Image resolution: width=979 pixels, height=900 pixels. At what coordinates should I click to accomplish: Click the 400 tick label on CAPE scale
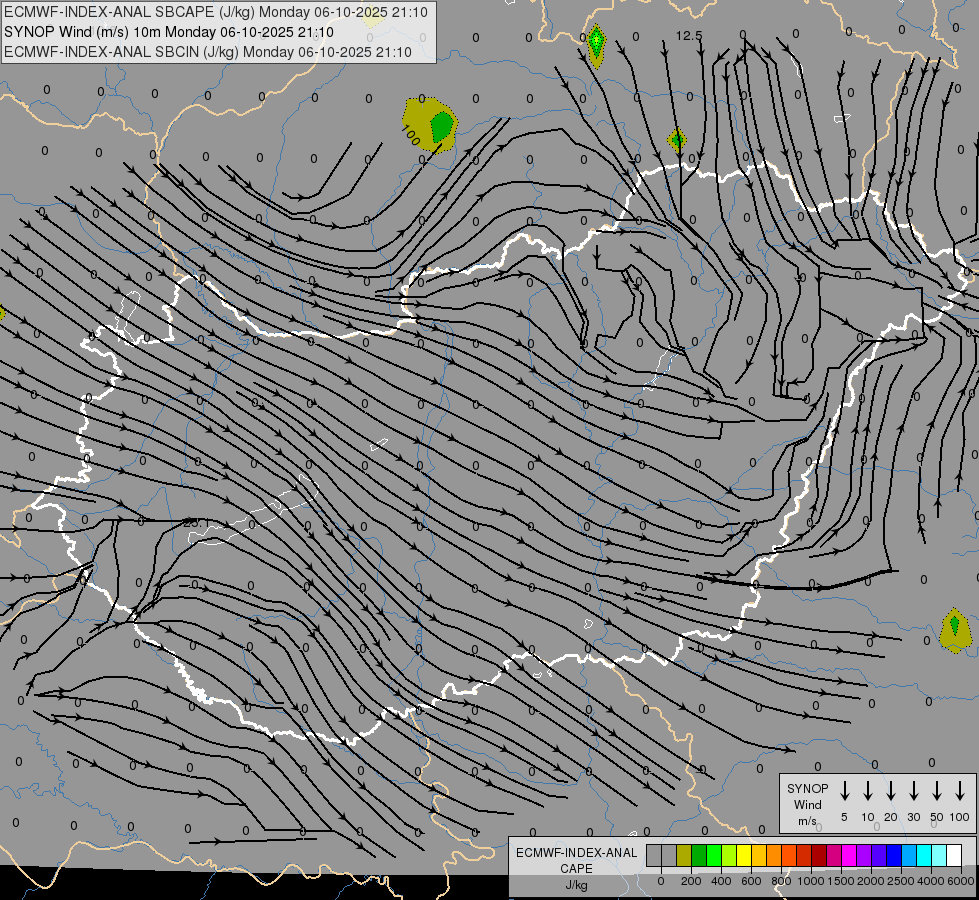[721, 881]
